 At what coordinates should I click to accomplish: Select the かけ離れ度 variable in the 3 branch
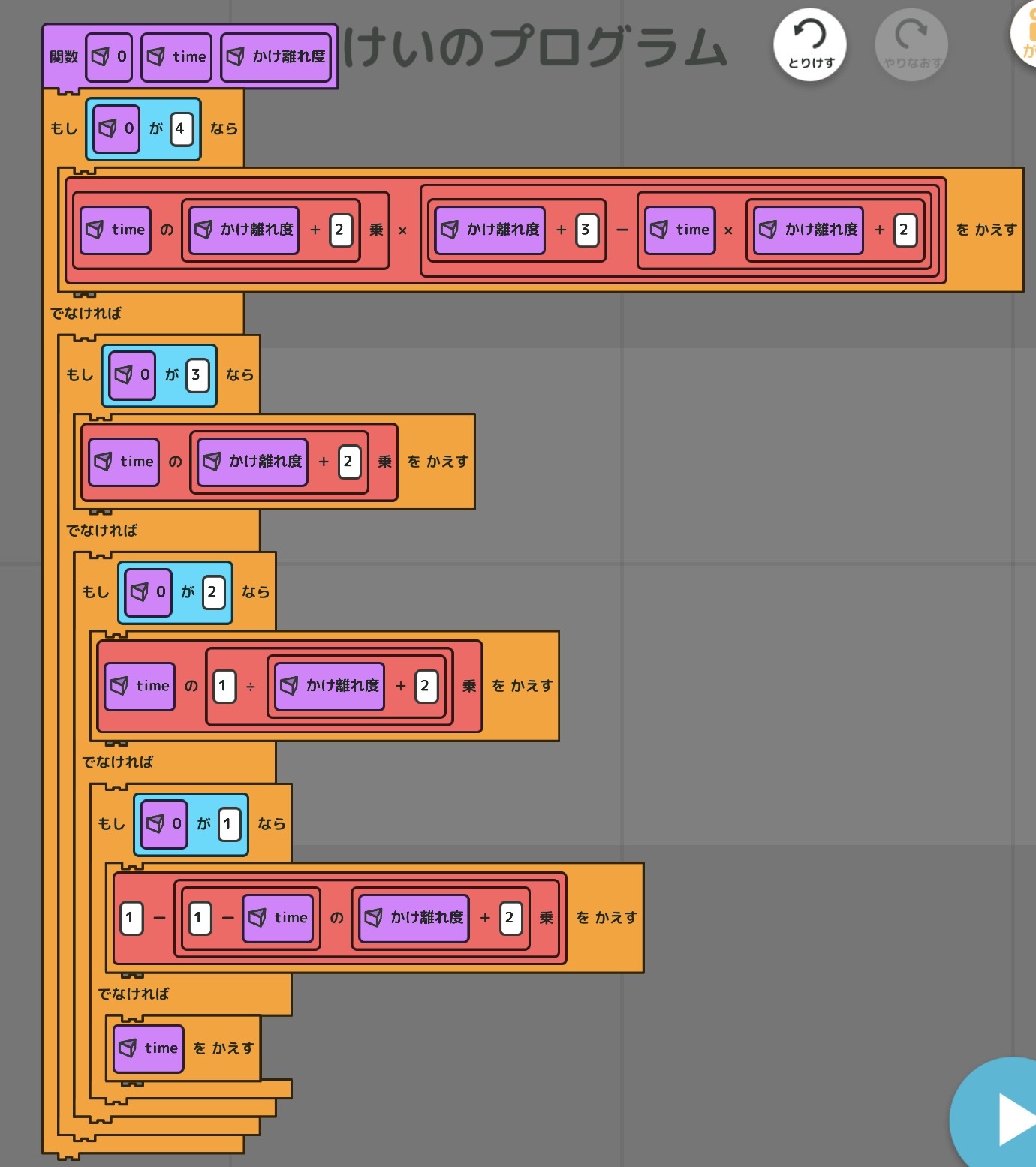click(x=252, y=462)
